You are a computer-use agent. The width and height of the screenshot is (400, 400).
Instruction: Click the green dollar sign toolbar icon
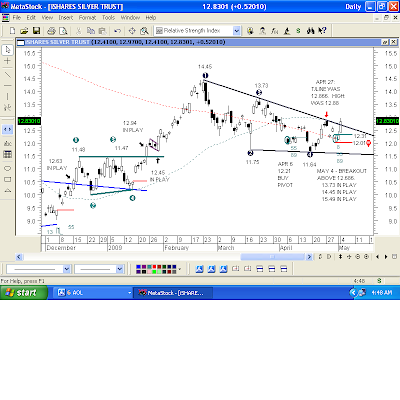coord(298,31)
